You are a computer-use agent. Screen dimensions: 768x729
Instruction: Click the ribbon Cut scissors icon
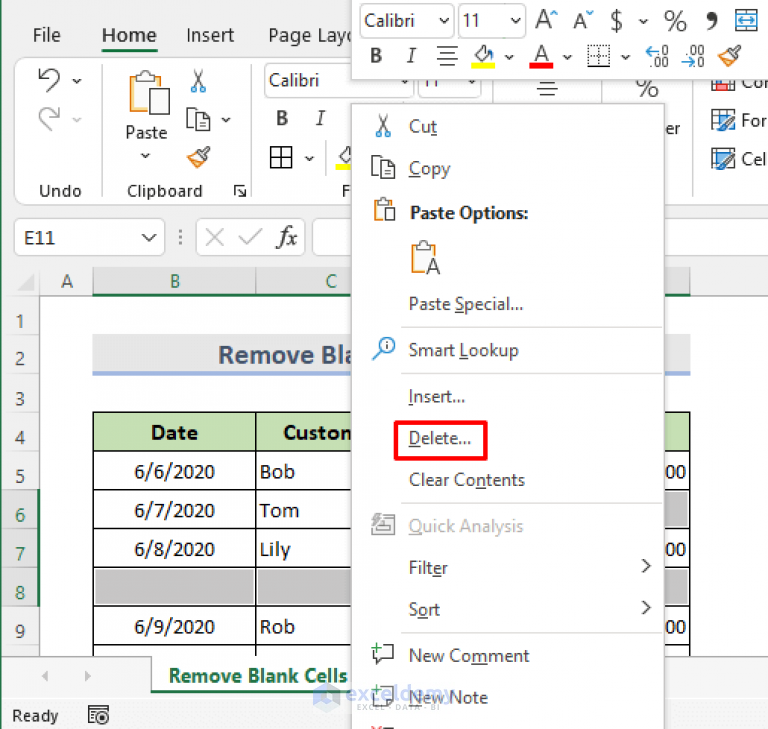[x=198, y=81]
